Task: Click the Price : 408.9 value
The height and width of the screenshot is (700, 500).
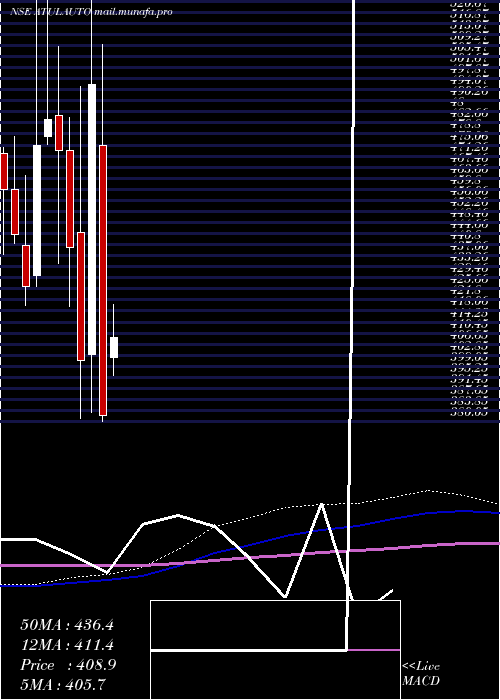Action: [x=68, y=665]
